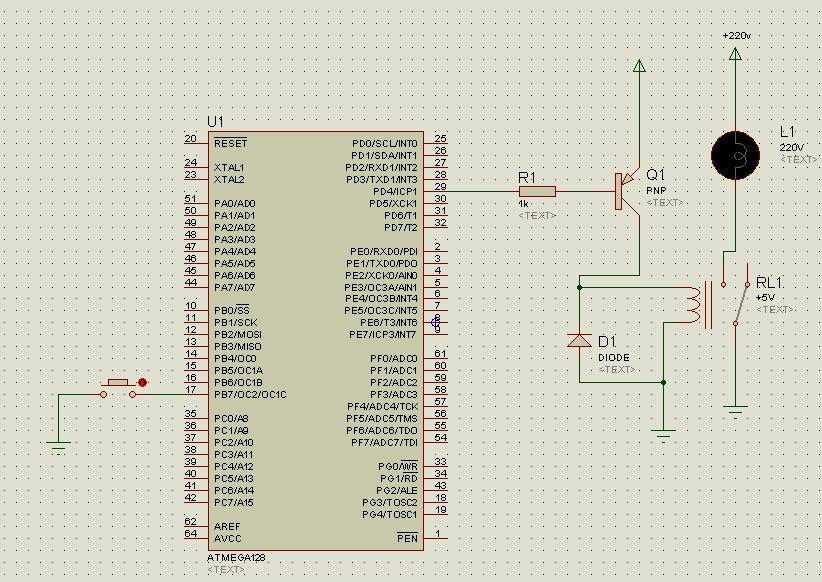Click the ground symbol beneath lamp L1
This screenshot has width=822, height=582.
737,408
